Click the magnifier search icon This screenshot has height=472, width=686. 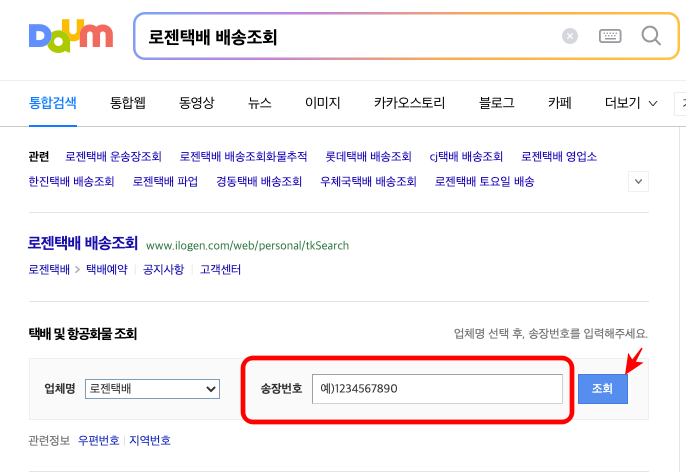[x=651, y=36]
